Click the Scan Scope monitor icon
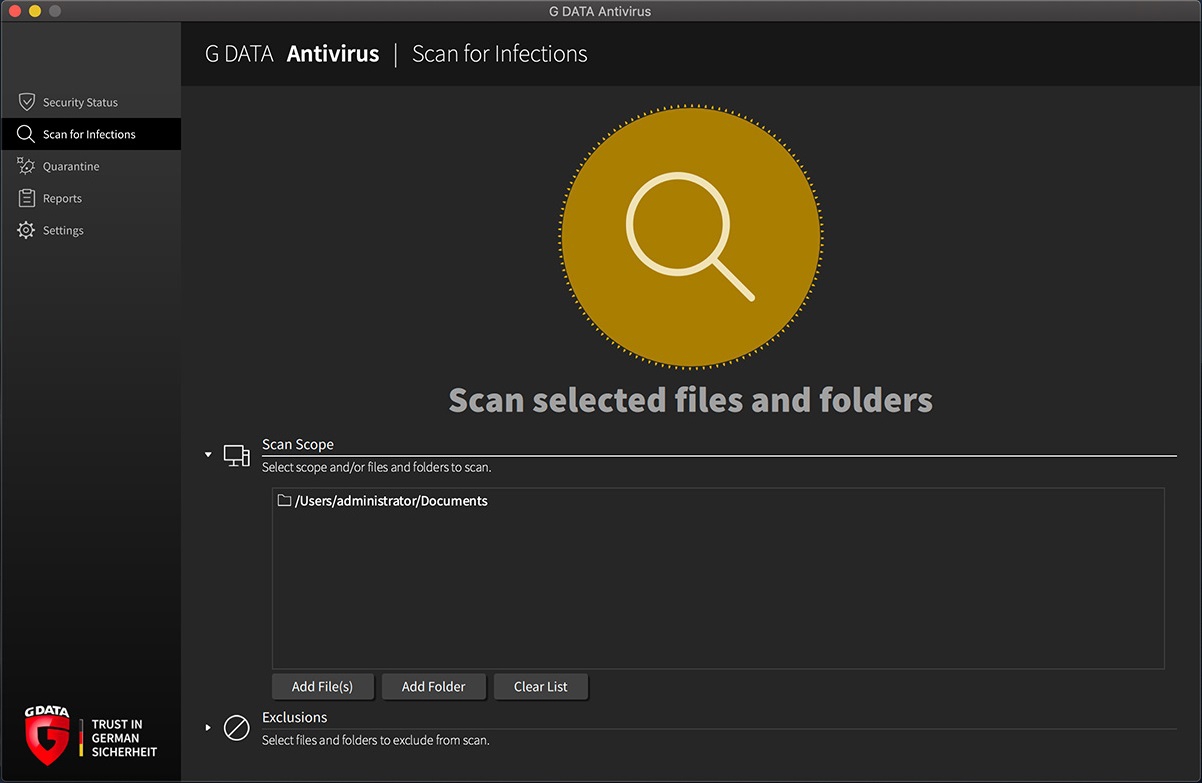Screen dimensions: 1202x783 [237, 456]
